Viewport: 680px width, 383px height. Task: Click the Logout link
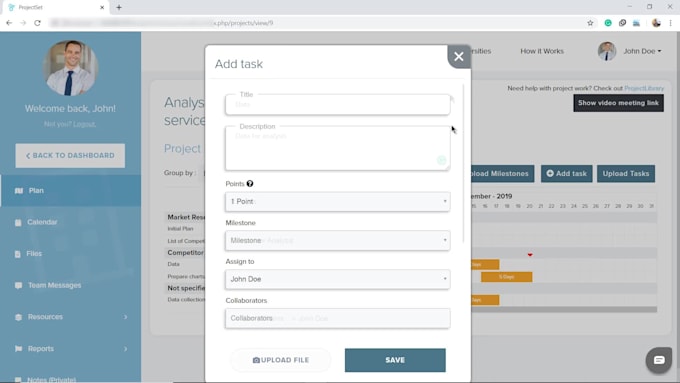tap(84, 124)
